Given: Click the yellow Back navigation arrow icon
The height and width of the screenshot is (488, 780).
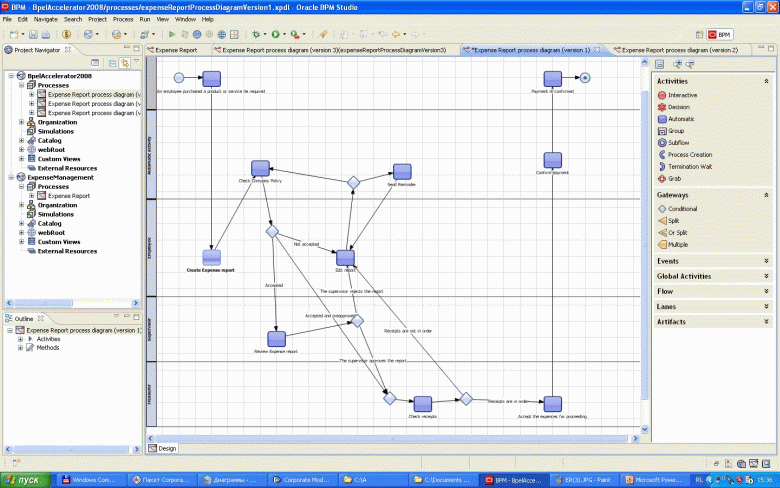Looking at the screenshot, I should click(396, 34).
